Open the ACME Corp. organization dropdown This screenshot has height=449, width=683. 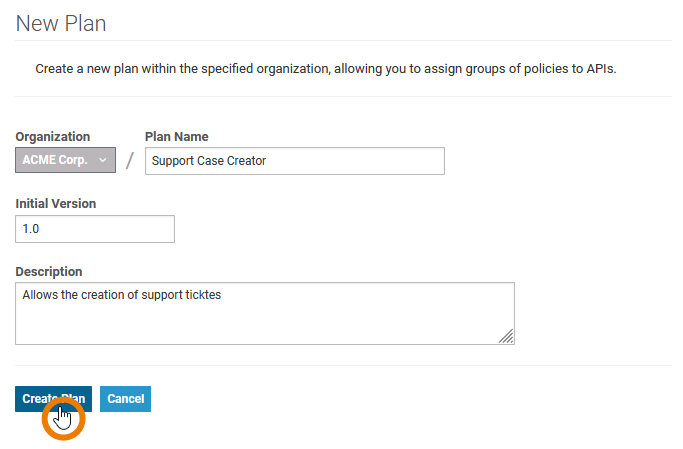[x=65, y=160]
